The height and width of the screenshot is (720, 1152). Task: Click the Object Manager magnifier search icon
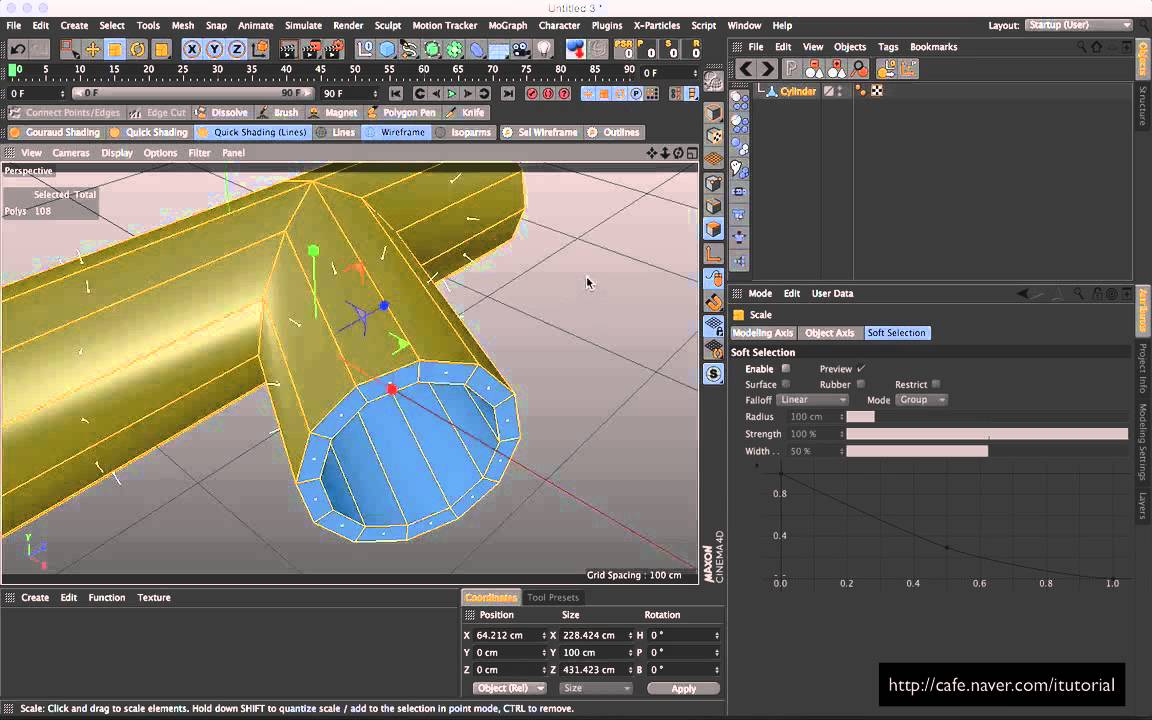1081,46
